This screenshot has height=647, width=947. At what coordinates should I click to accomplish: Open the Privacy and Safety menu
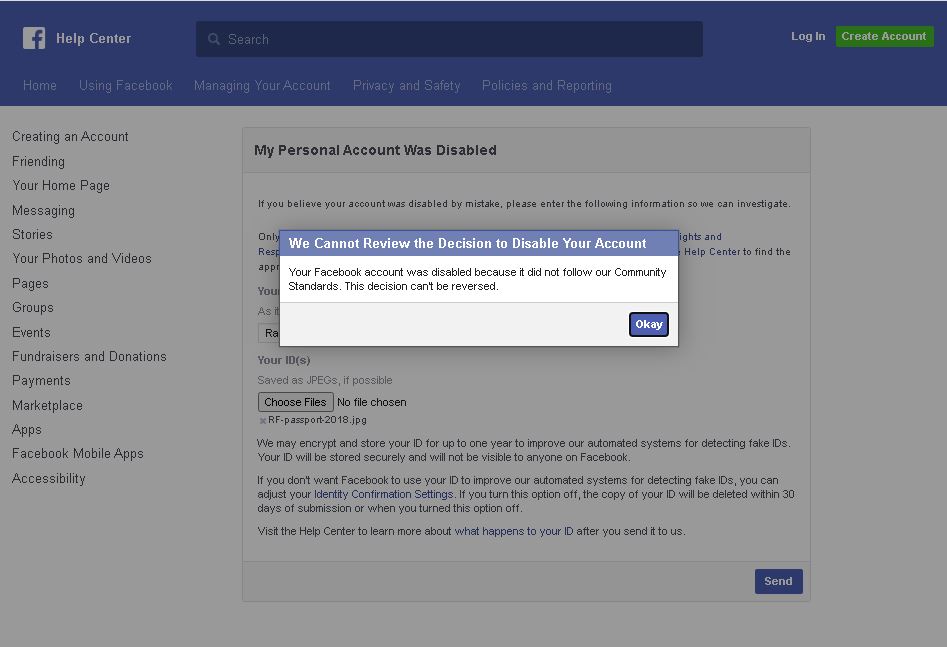pyautogui.click(x=406, y=86)
